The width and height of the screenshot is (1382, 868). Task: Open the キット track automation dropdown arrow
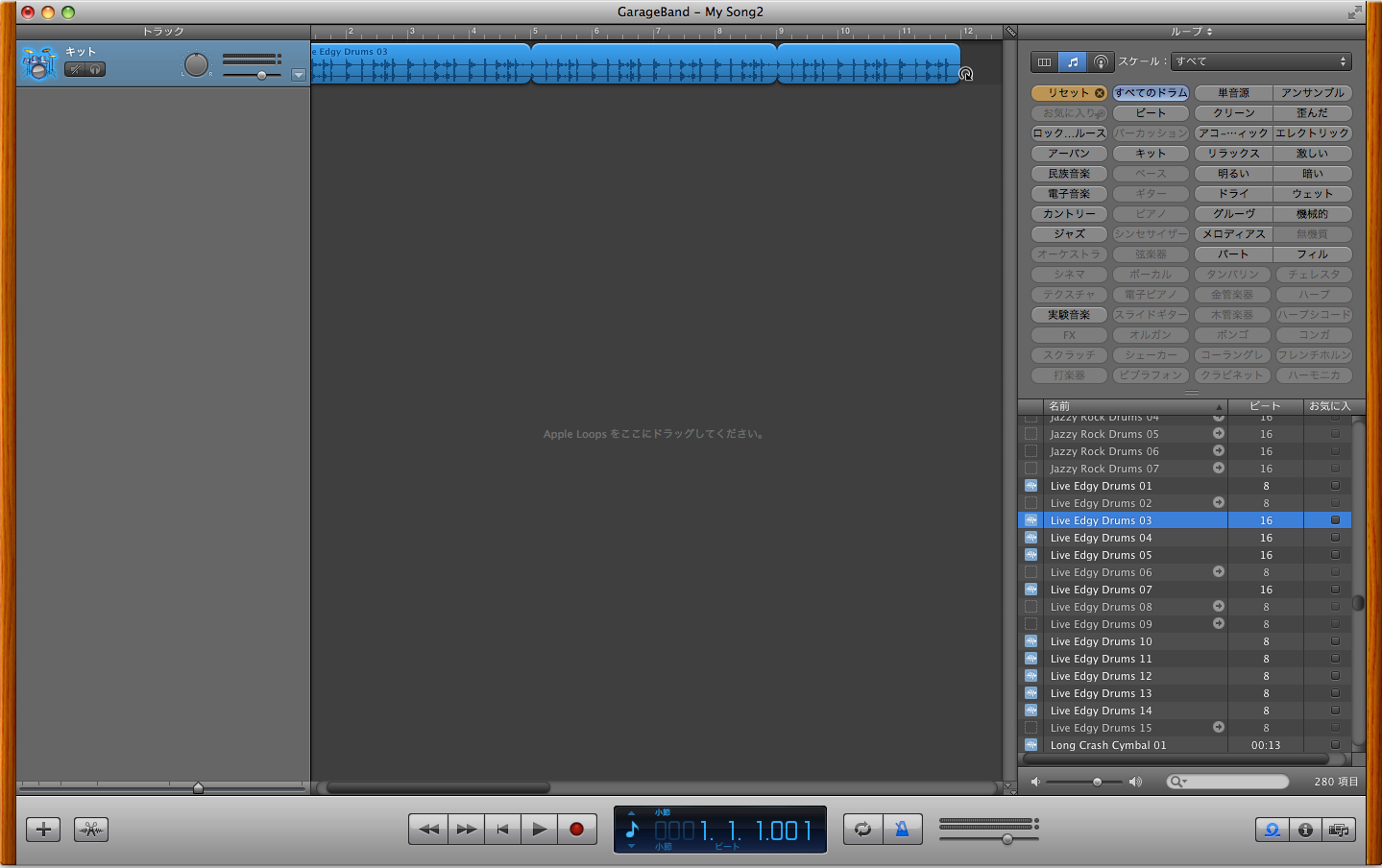298,75
